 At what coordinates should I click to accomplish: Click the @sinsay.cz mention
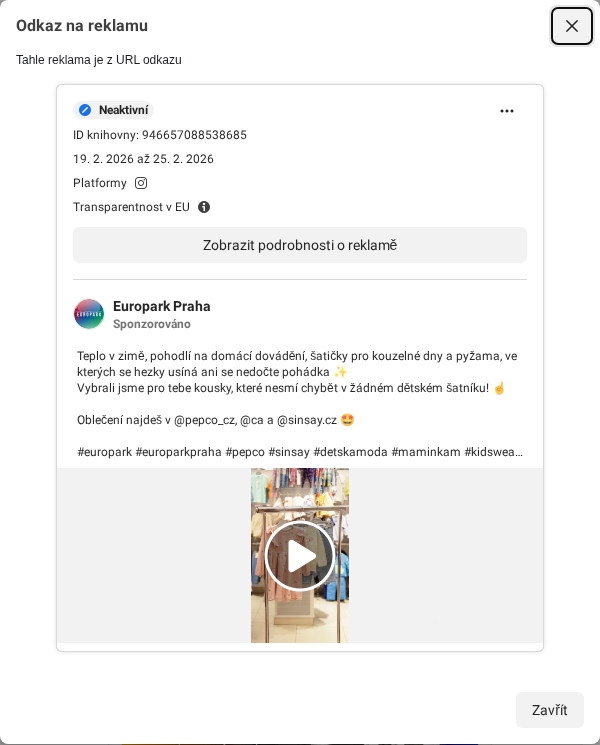pos(307,420)
